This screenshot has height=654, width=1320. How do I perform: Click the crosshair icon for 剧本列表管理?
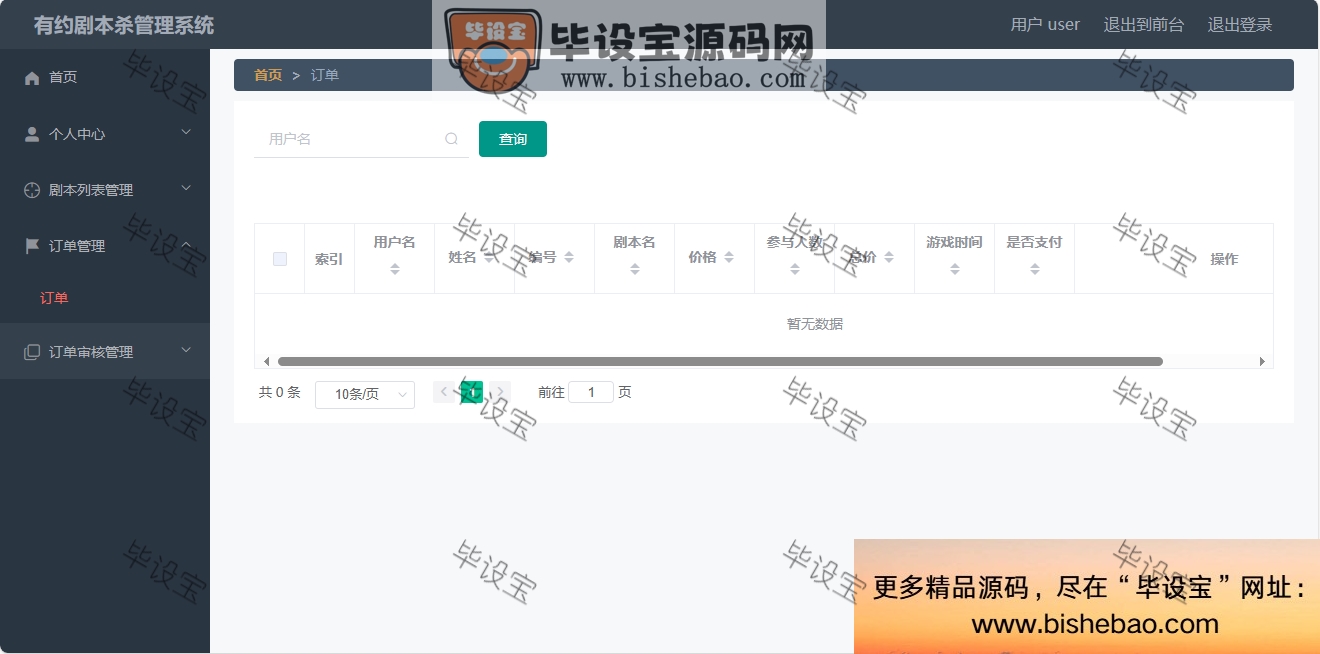tap(32, 190)
